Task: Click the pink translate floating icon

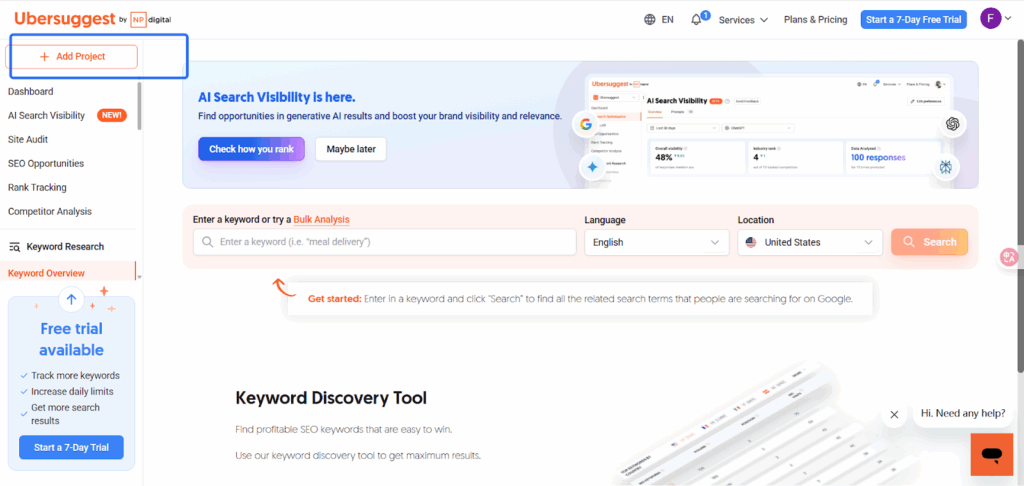Action: (x=1009, y=257)
